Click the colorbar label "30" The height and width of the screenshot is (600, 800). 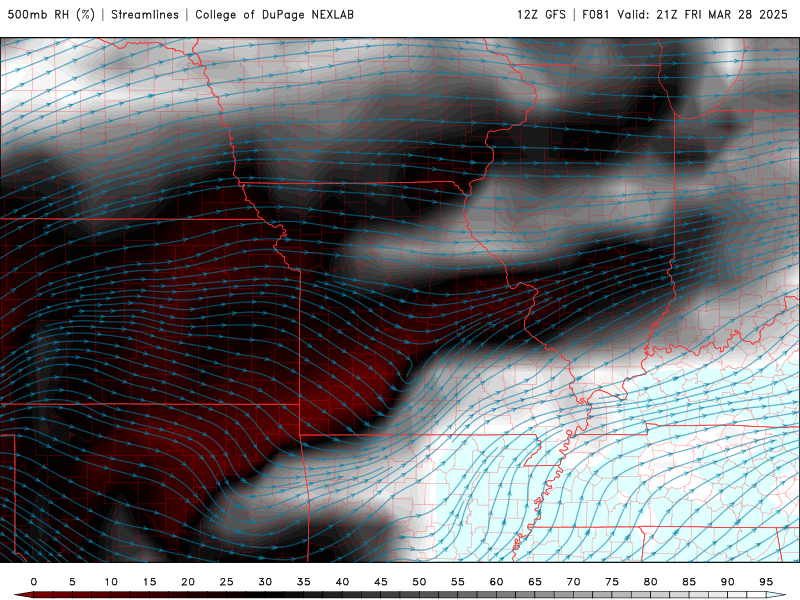coord(265,582)
